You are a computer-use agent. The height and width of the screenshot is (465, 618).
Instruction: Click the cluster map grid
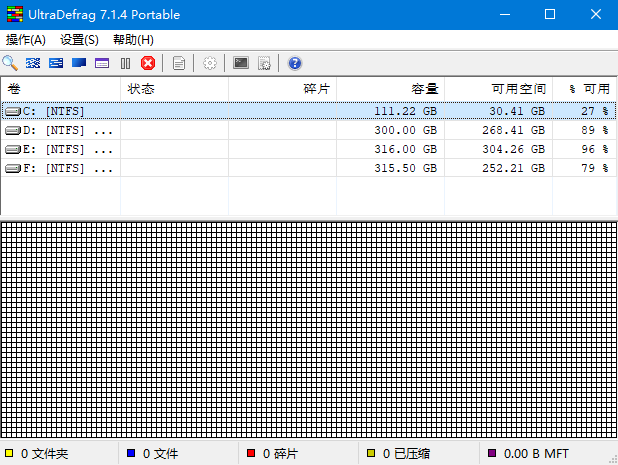(x=309, y=330)
